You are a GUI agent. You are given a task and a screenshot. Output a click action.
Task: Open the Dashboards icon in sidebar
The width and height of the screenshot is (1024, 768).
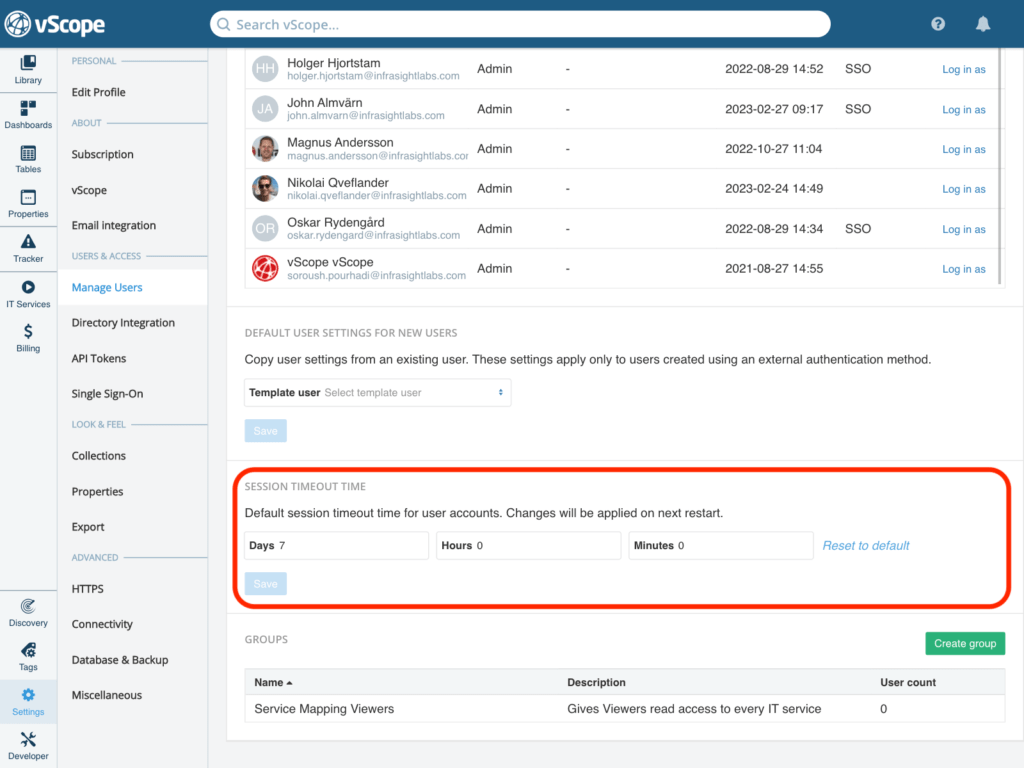(x=28, y=108)
